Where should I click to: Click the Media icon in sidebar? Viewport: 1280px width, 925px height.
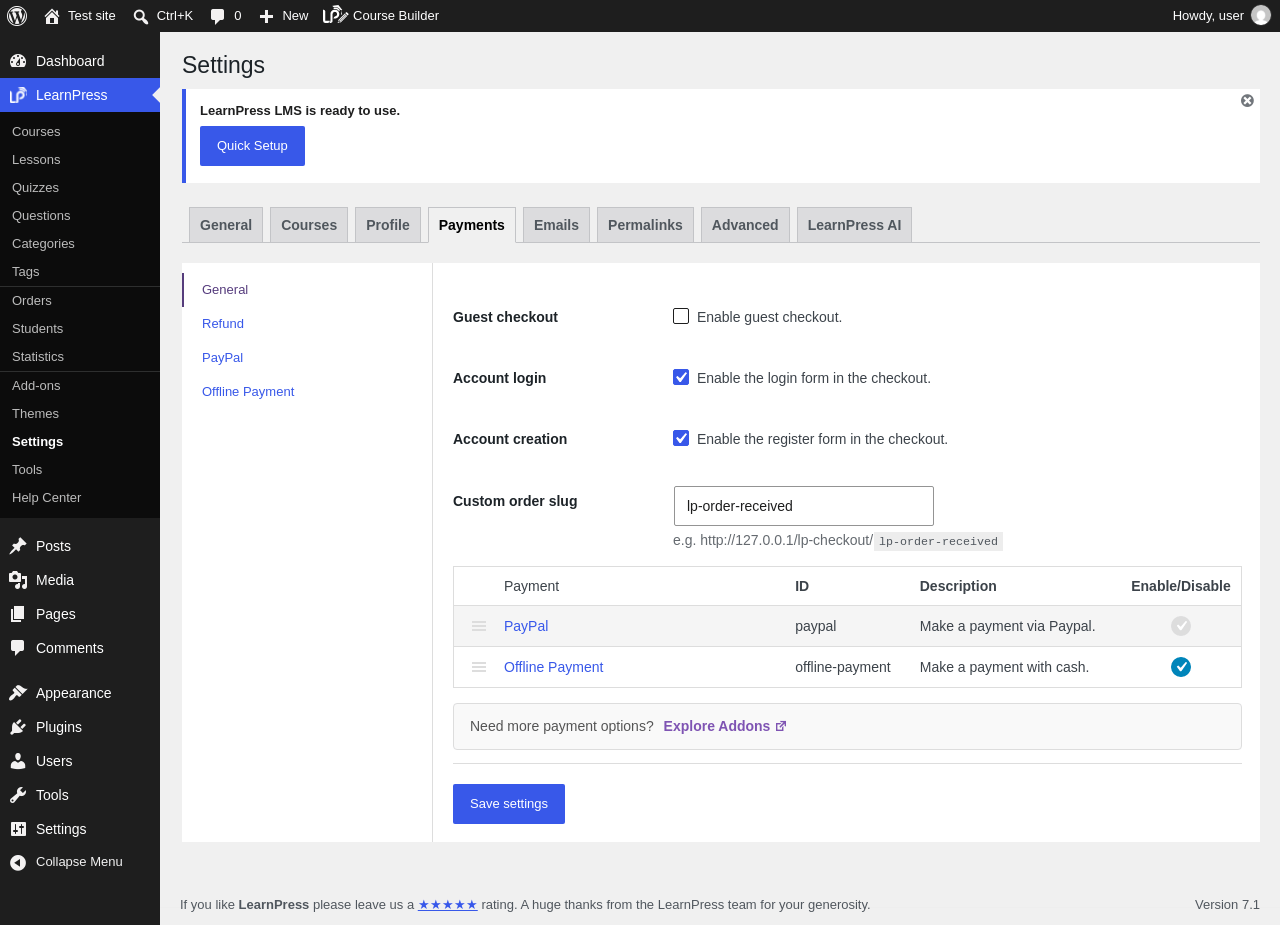pos(18,580)
